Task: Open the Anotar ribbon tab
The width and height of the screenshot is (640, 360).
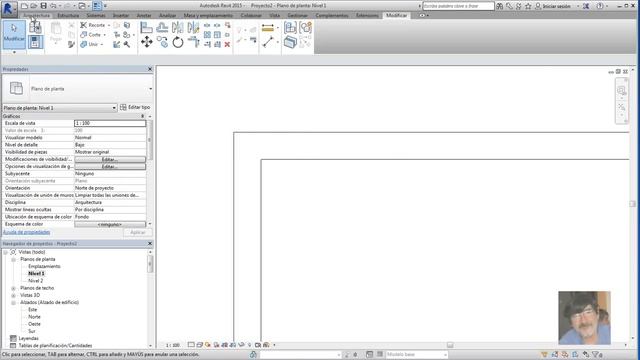Action: (x=144, y=16)
